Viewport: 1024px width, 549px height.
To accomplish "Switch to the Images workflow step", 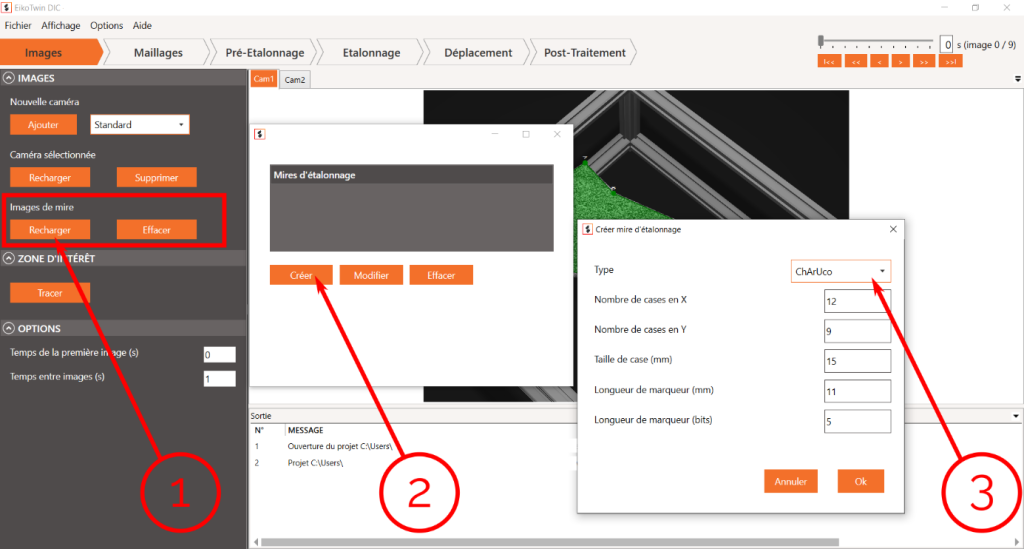I will pyautogui.click(x=43, y=53).
